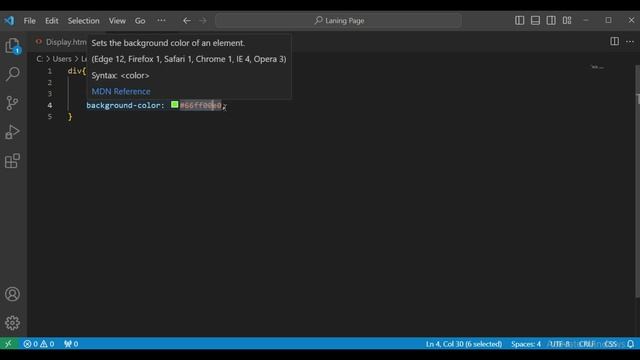
Task: Open the remote window indicator
Action: (9, 344)
